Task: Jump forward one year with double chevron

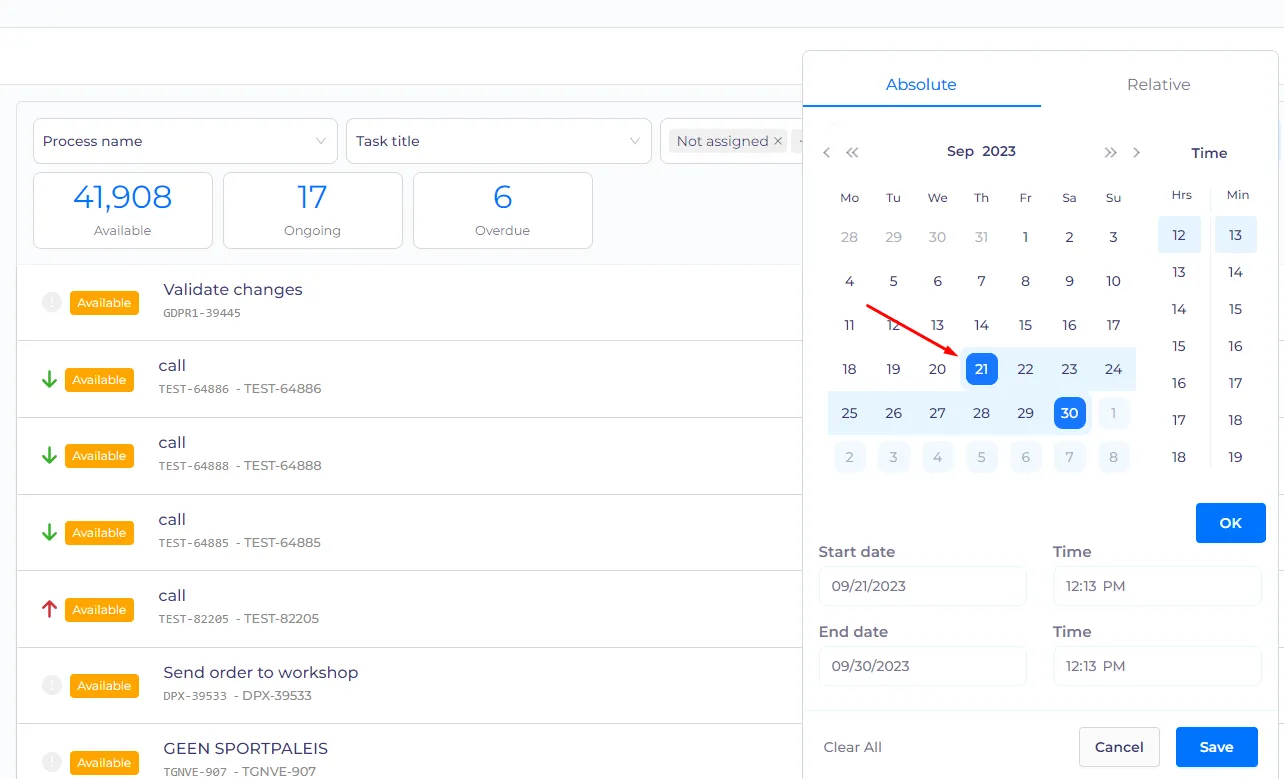Action: click(1110, 153)
